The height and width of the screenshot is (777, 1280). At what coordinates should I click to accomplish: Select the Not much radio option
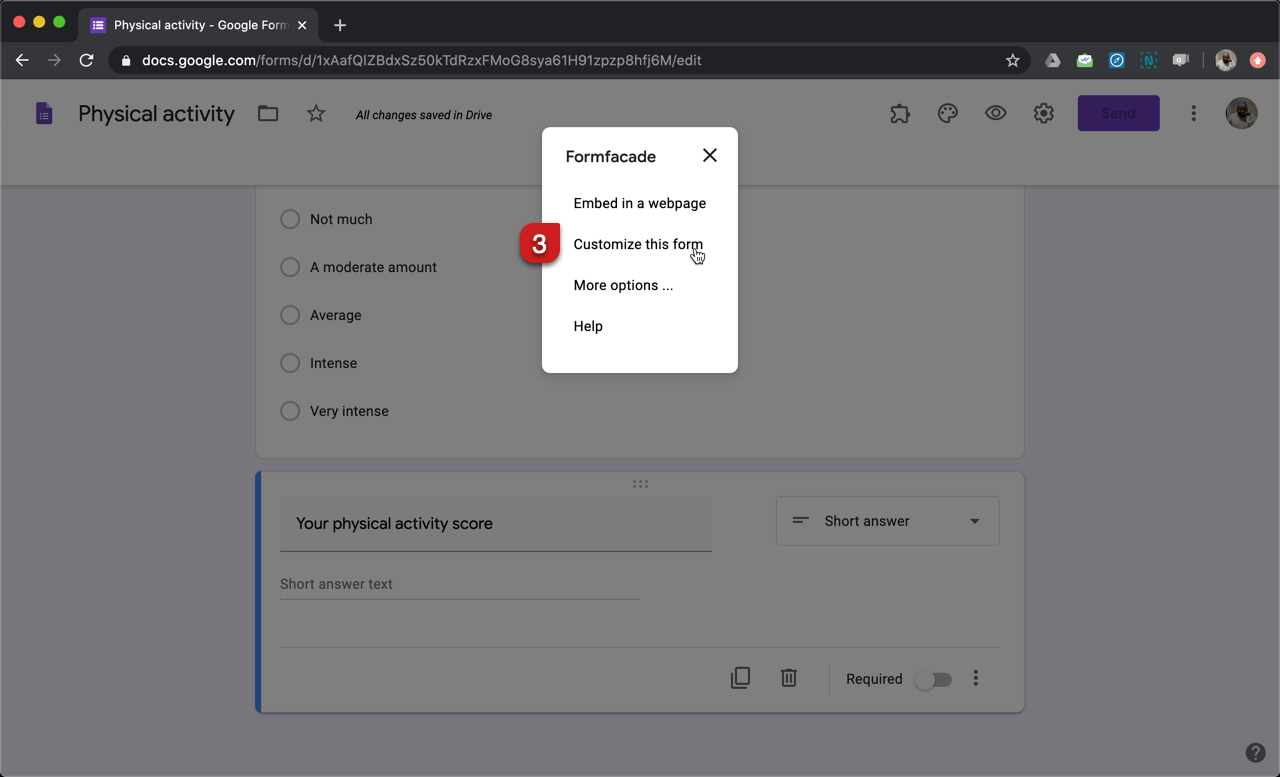[x=290, y=219]
